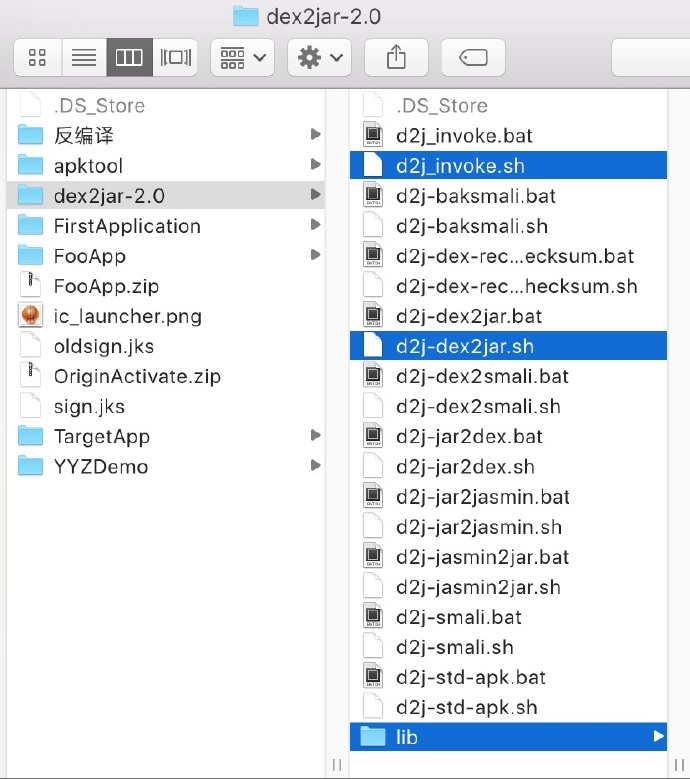Screen dimensions: 690x779
Task: Switch to Cover Flow view mode
Action: pos(175,58)
